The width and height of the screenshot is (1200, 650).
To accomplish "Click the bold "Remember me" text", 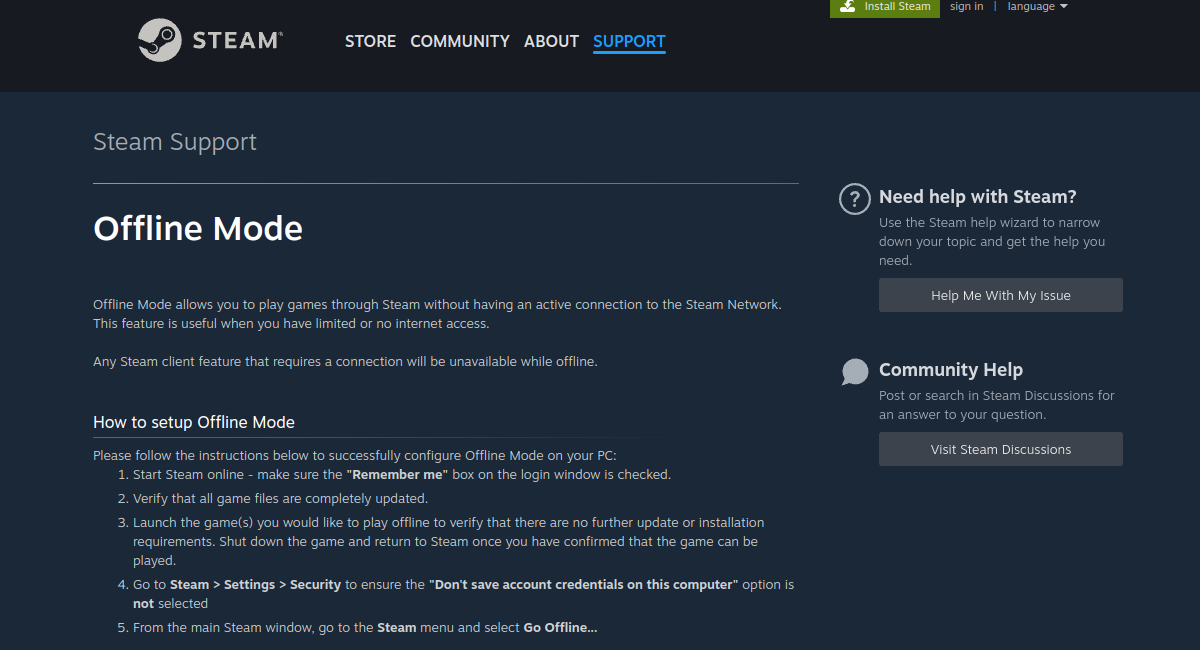I will [397, 474].
